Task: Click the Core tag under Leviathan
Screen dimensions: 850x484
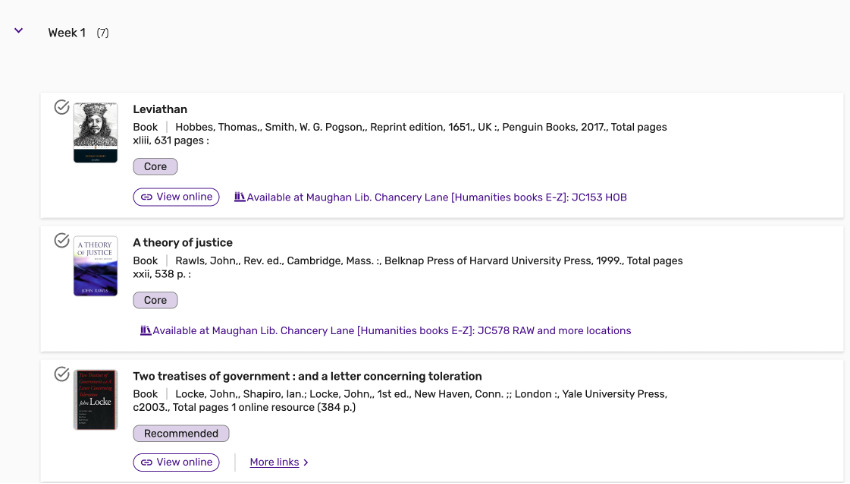Action: coord(155,166)
